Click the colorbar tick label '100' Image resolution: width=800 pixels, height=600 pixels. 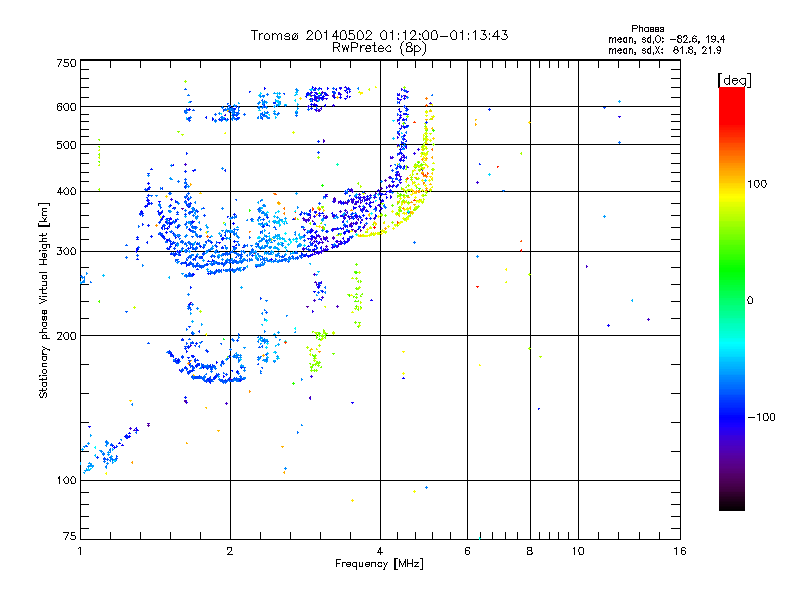pyautogui.click(x=757, y=184)
